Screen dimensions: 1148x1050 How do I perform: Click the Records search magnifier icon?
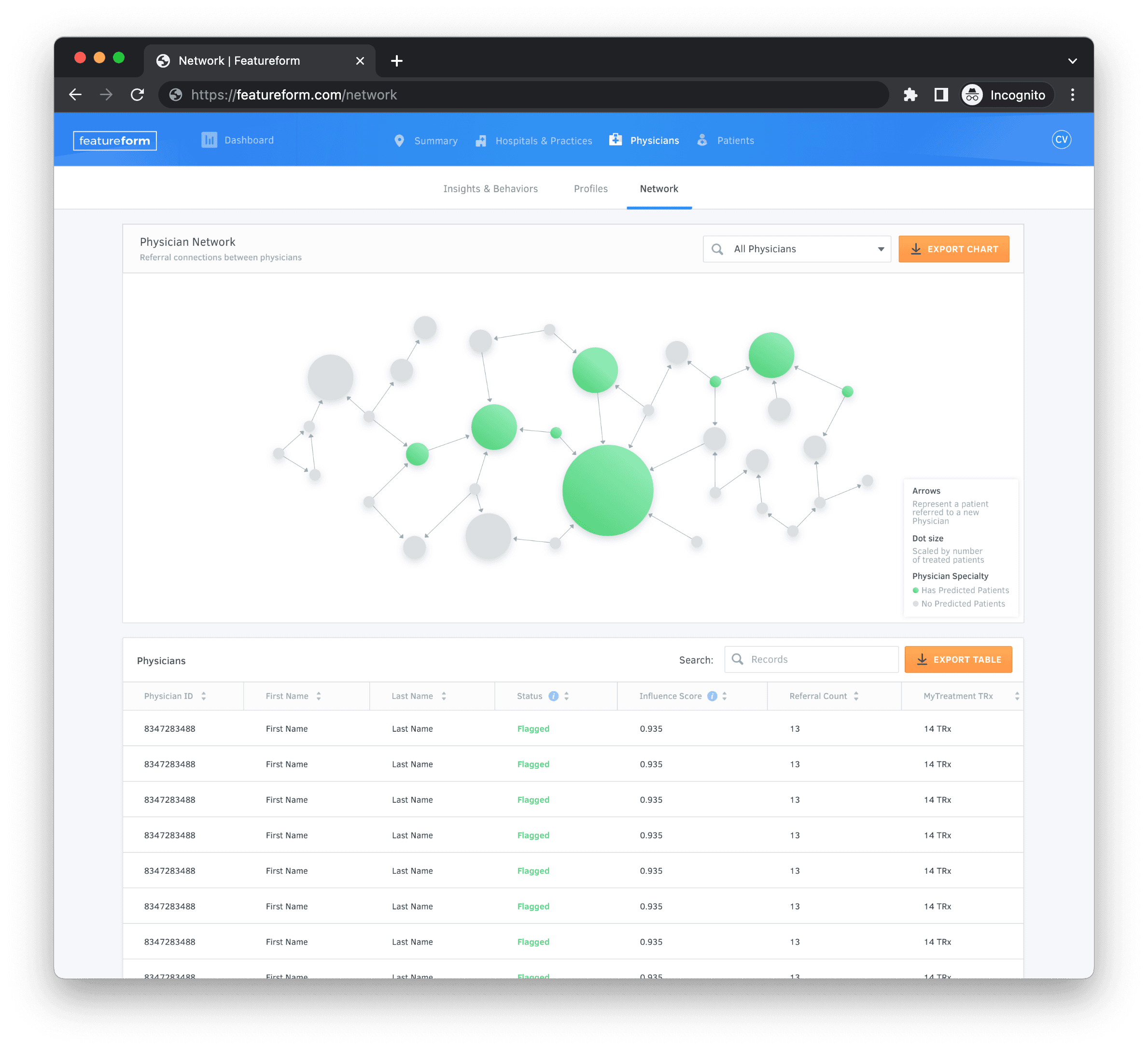(737, 659)
